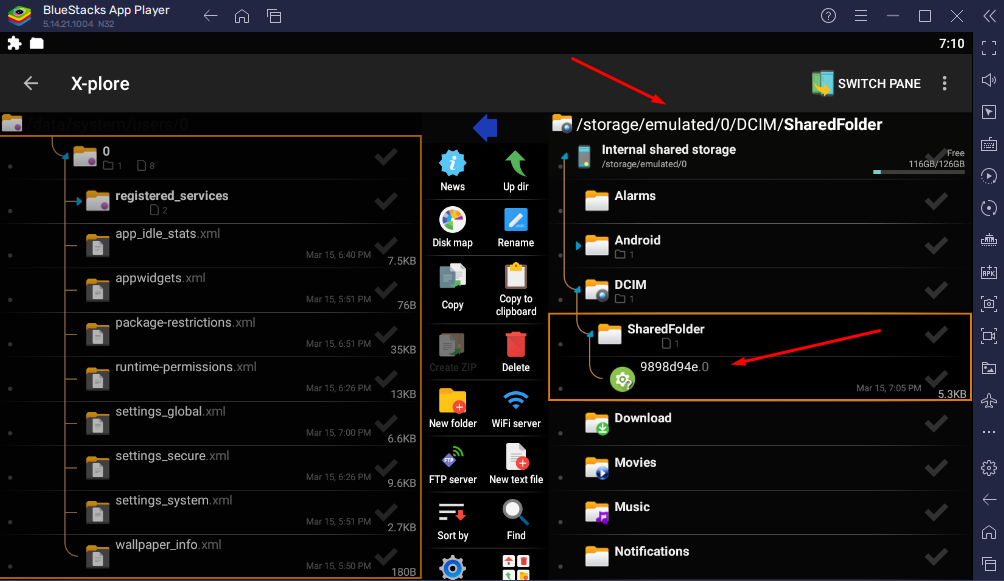The height and width of the screenshot is (581, 1004).
Task: Open BlueStacks recent apps in title bar
Action: pos(274,16)
